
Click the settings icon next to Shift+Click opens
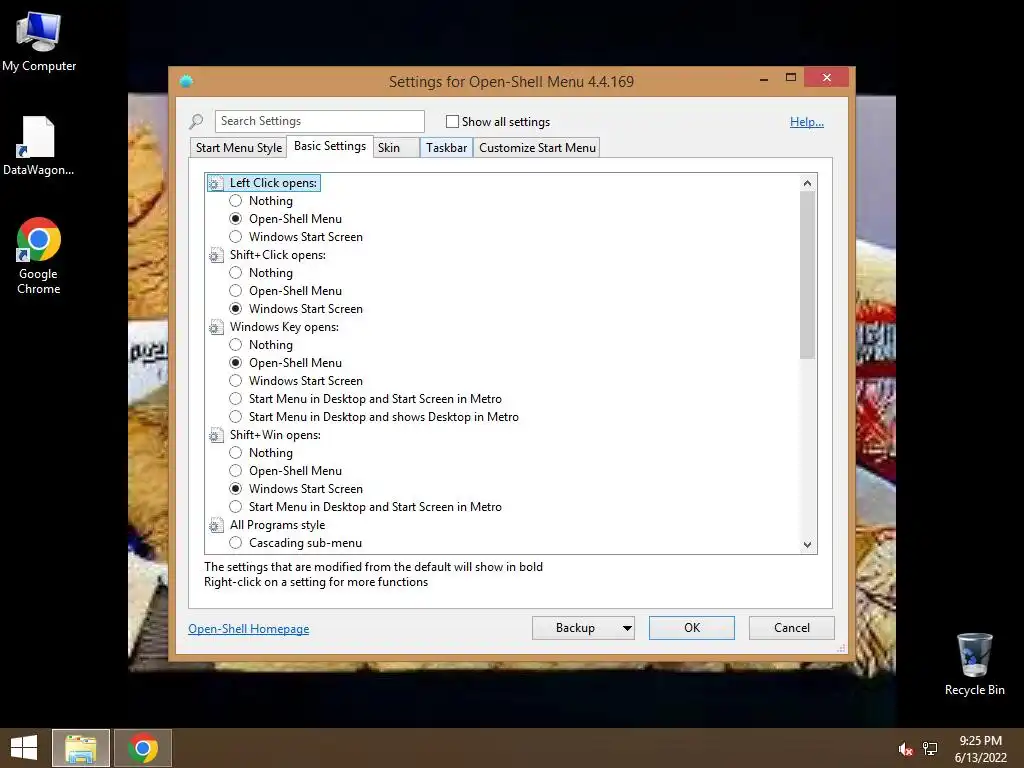tap(216, 255)
